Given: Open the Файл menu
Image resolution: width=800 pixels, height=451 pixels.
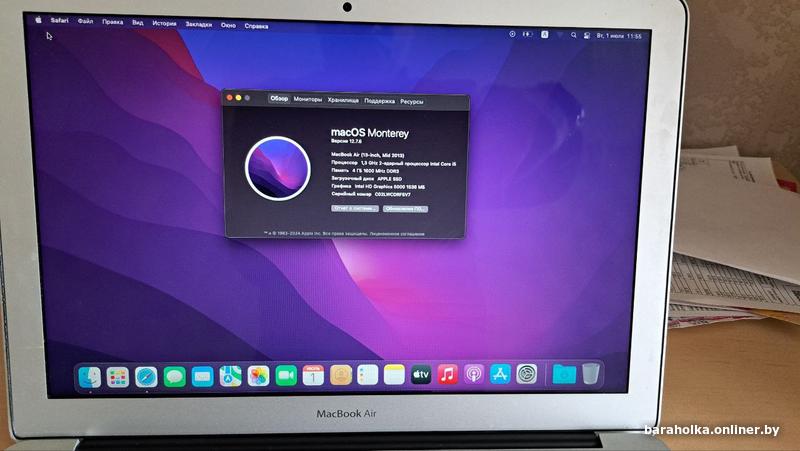Looking at the screenshot, I should coord(85,21).
